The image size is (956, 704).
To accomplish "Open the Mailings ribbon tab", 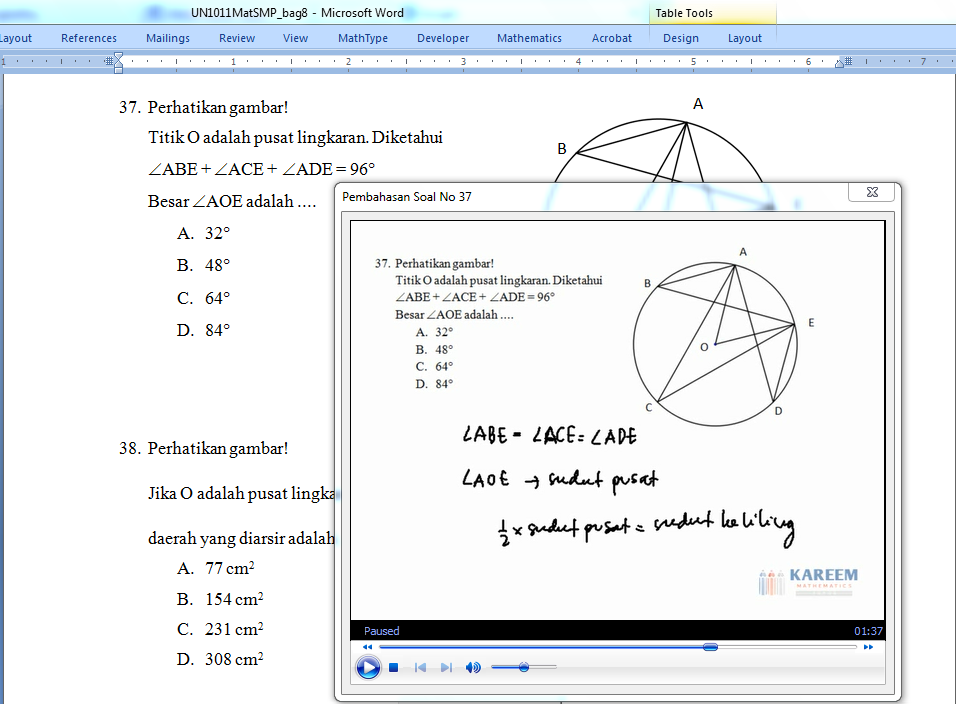I will [167, 38].
